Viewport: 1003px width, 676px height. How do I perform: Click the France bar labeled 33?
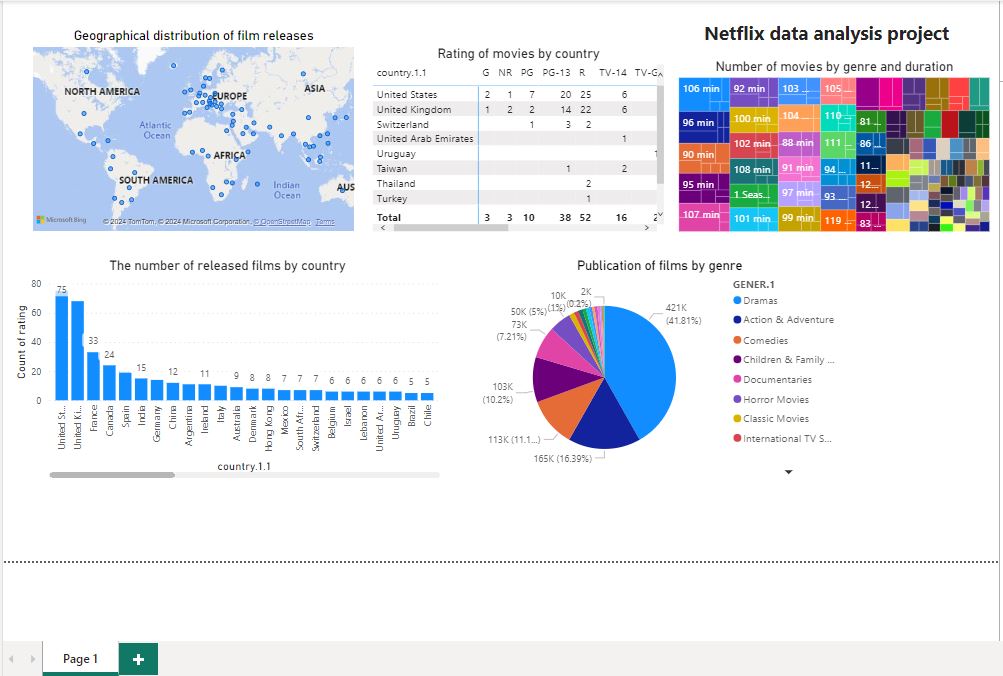[93, 376]
